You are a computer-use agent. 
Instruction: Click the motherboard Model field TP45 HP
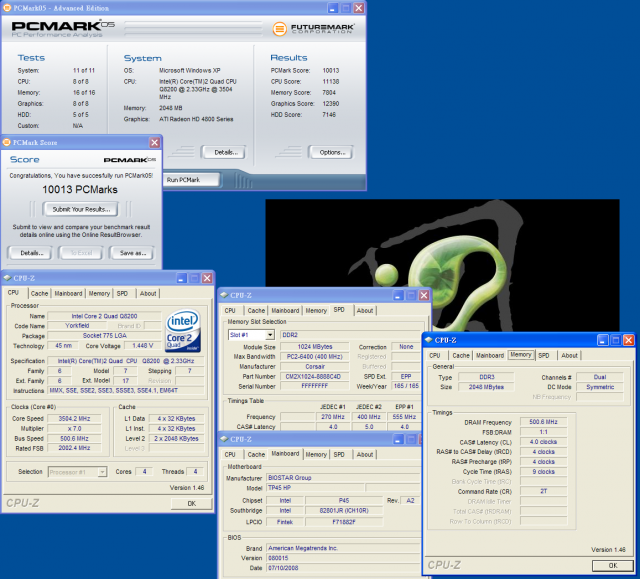coord(315,488)
